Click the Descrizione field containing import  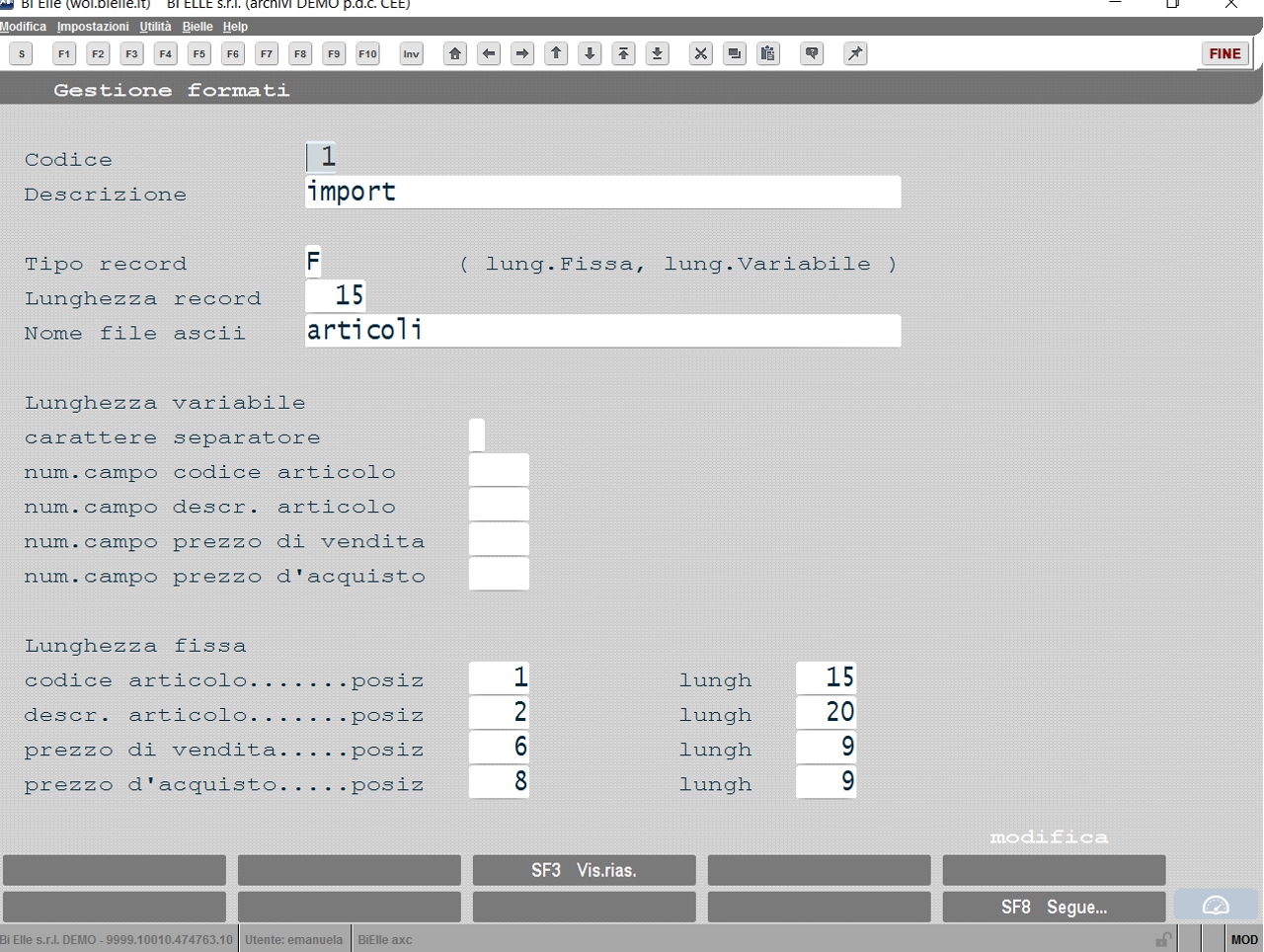pos(603,192)
